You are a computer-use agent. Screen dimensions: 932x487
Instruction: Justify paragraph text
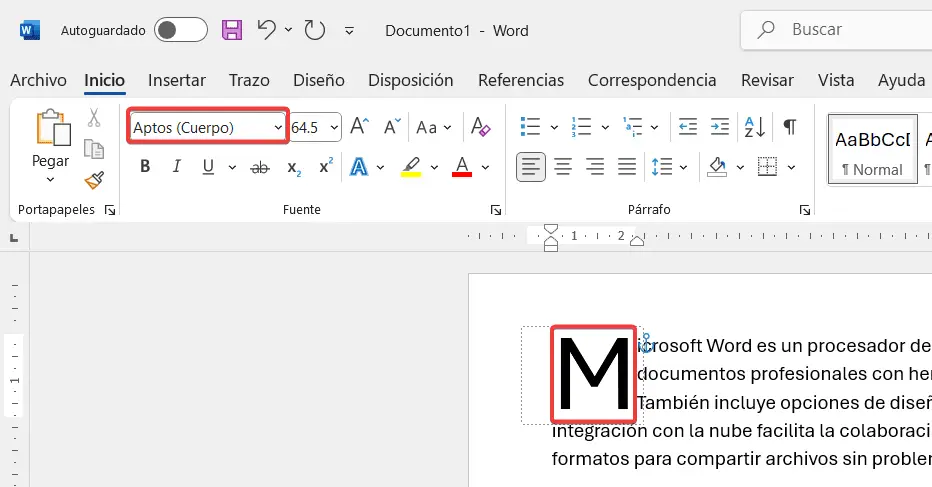[x=627, y=167]
